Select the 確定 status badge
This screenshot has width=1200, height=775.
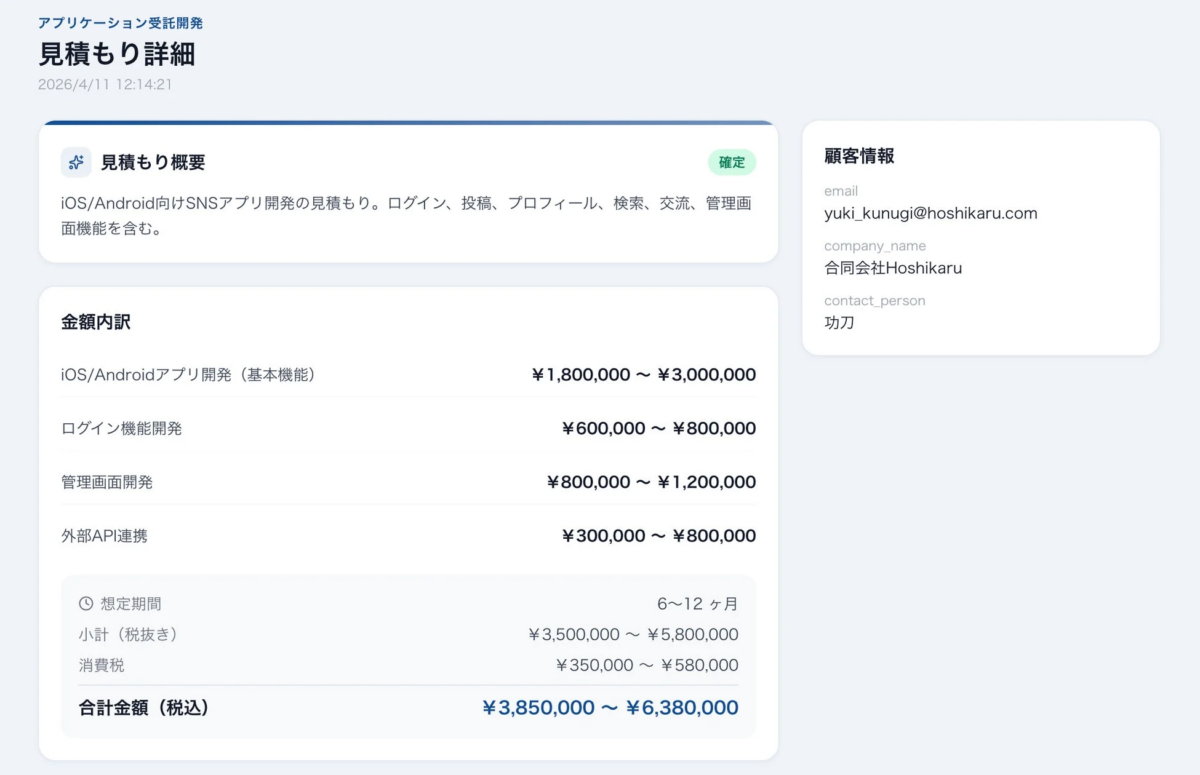(731, 161)
